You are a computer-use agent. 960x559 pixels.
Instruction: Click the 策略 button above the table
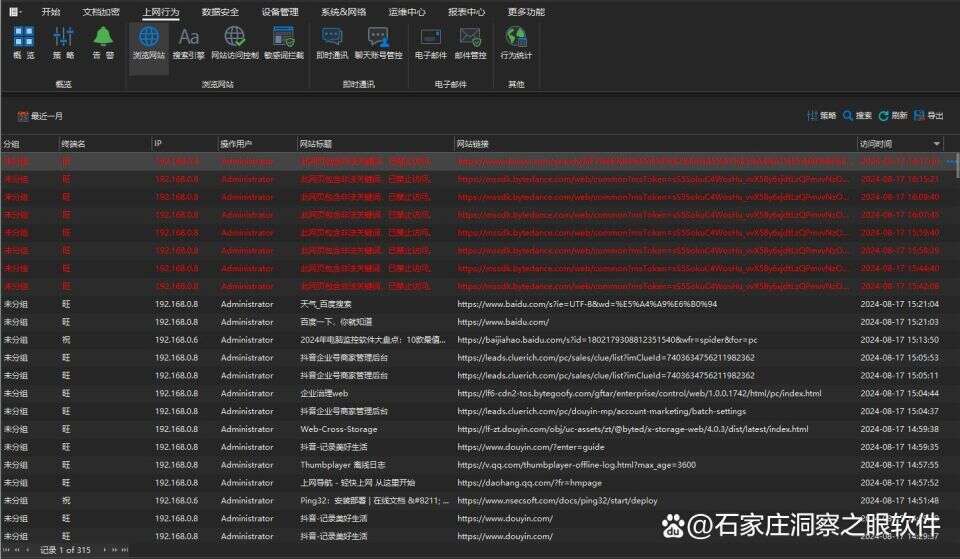point(822,115)
